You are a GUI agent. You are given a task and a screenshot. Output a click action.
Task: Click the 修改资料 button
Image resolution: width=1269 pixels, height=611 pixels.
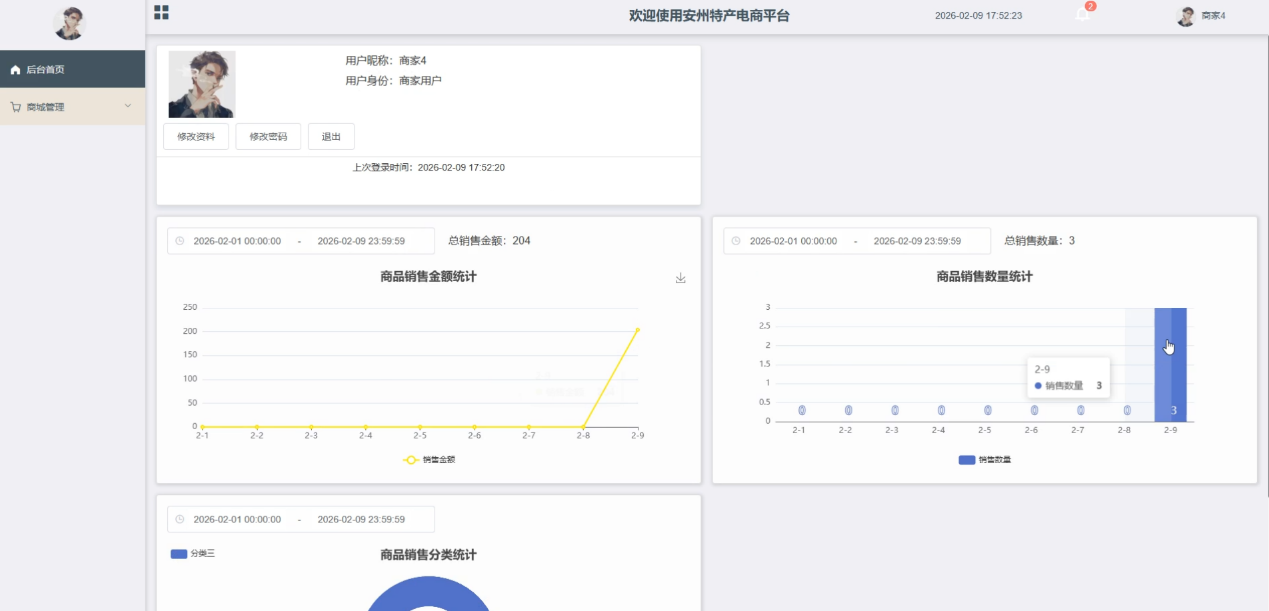pos(196,137)
